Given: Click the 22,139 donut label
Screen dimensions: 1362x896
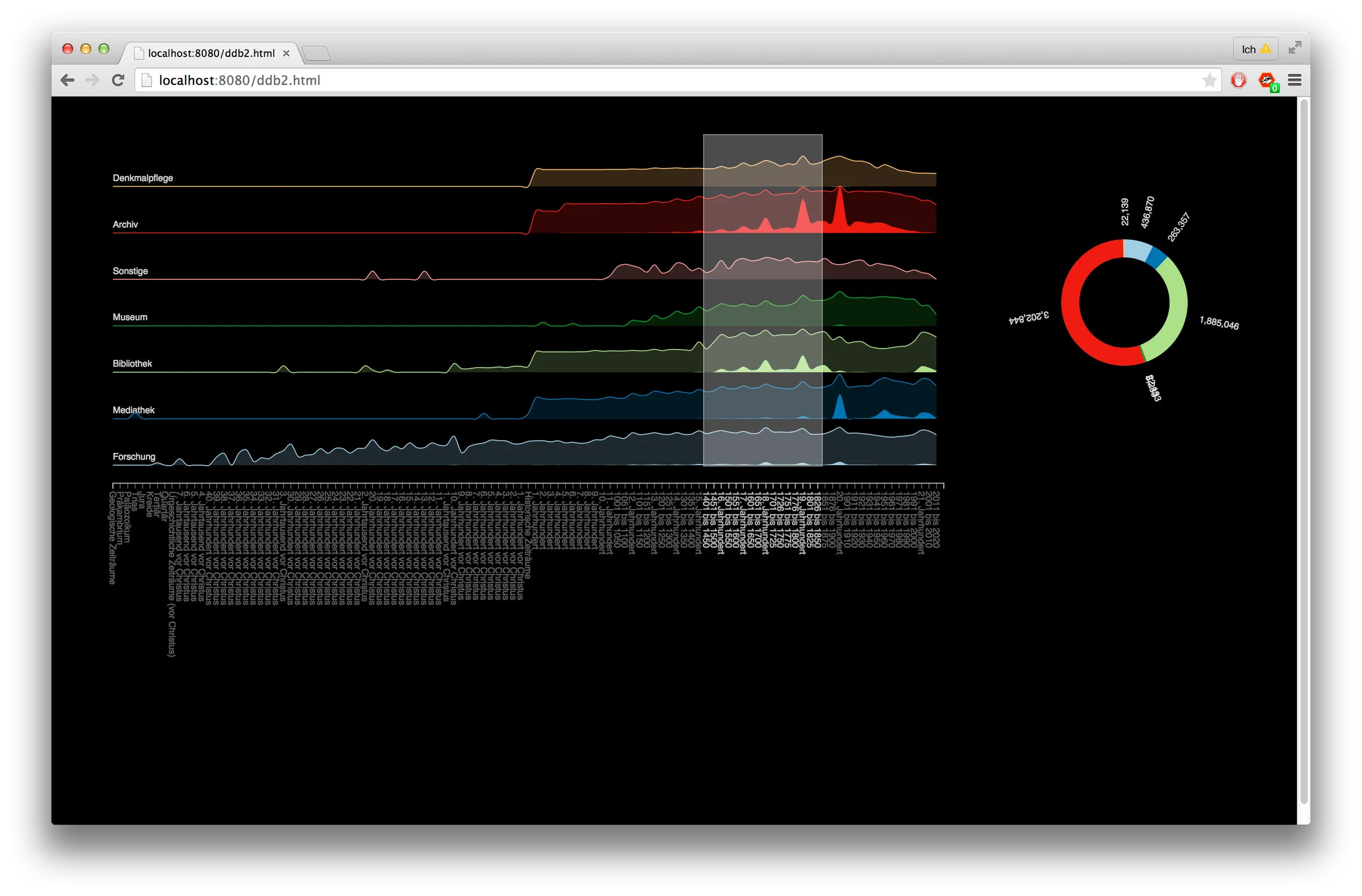Looking at the screenshot, I should [x=1125, y=212].
